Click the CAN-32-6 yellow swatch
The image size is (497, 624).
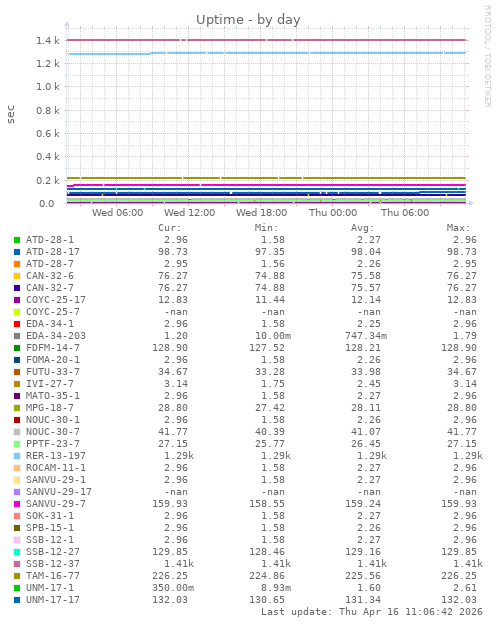[17, 276]
